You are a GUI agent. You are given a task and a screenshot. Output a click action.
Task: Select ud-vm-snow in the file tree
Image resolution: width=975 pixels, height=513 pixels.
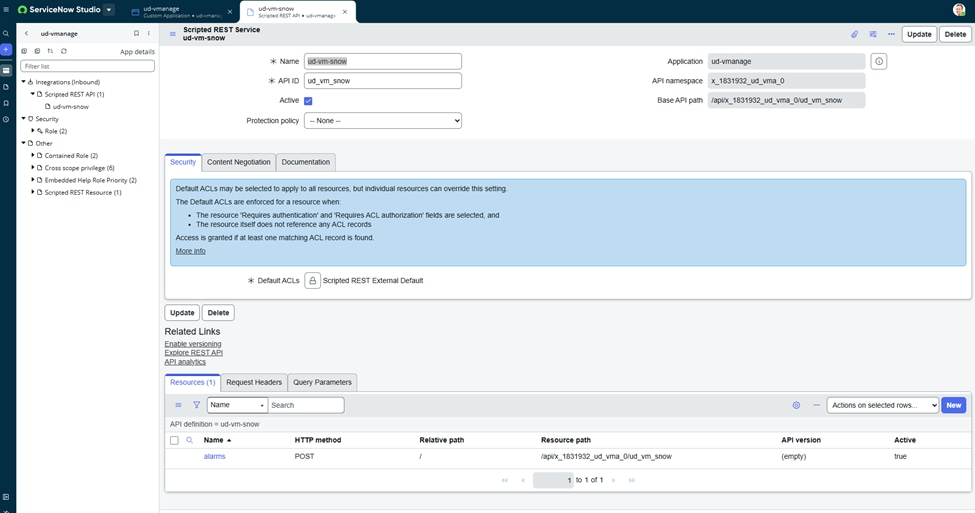coord(70,106)
